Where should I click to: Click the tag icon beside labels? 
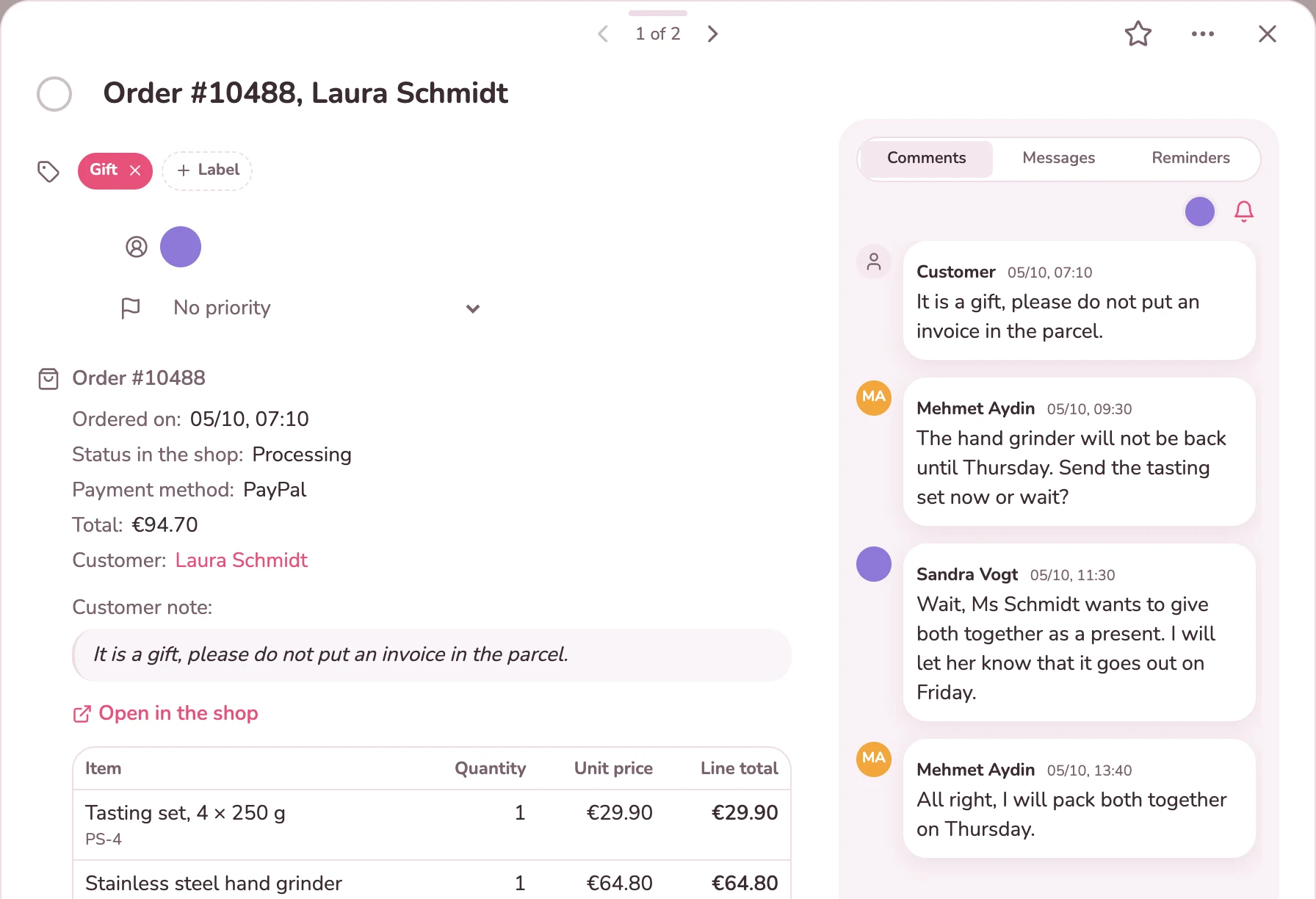point(48,171)
